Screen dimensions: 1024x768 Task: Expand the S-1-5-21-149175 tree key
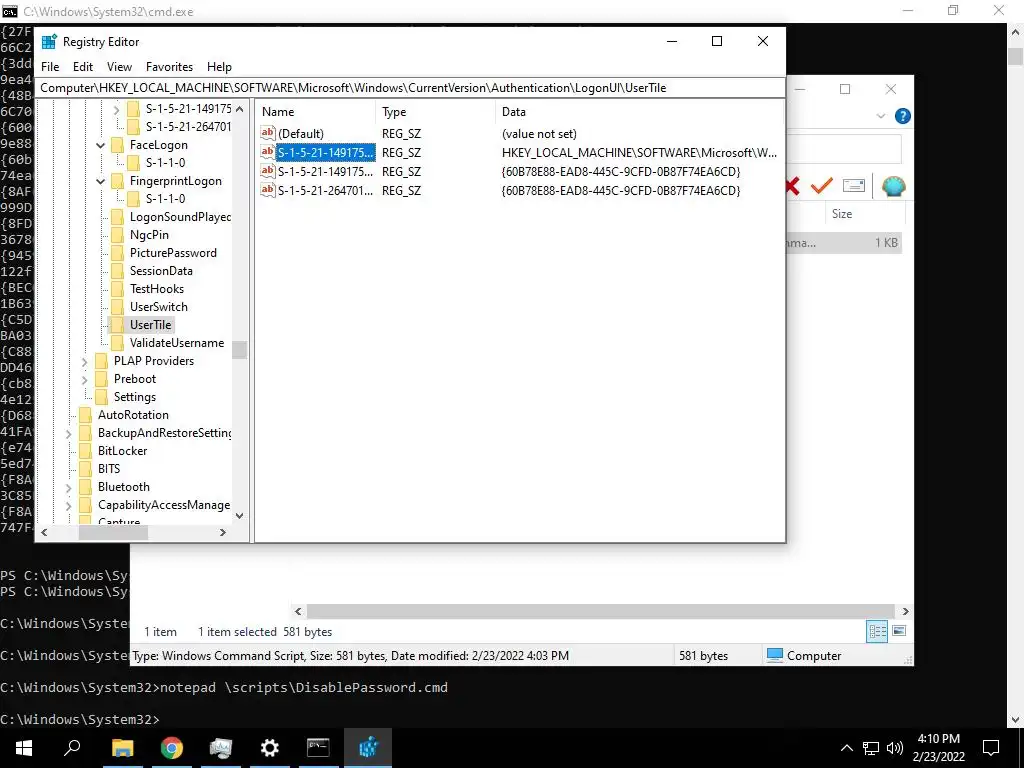point(116,109)
